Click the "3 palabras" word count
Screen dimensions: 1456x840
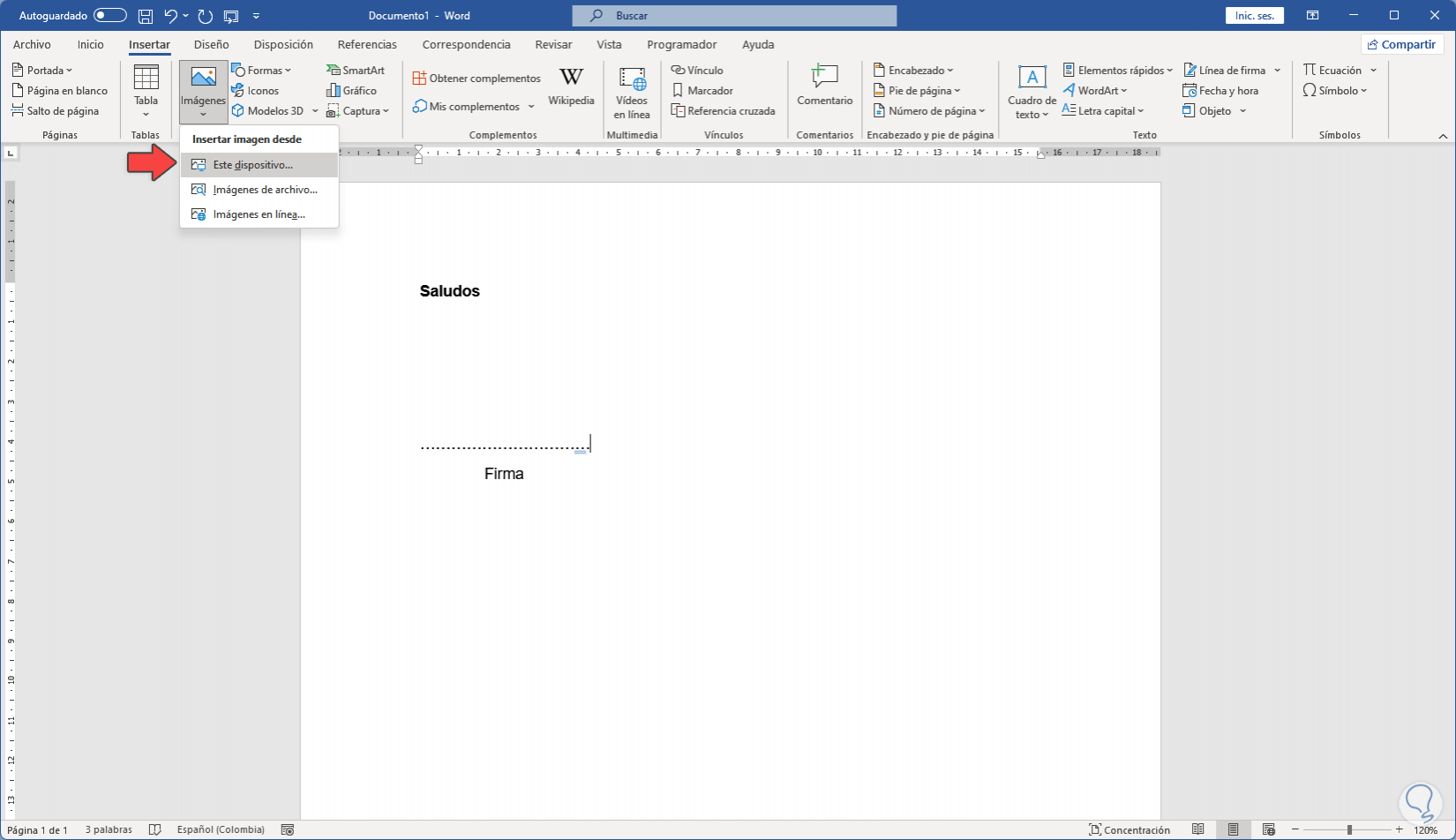[109, 830]
